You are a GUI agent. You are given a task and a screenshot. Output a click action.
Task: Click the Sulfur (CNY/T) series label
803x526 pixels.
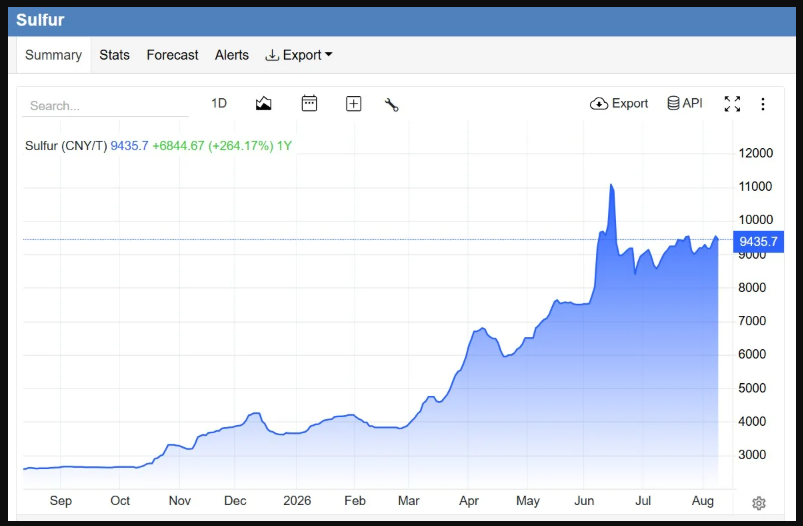click(66, 146)
